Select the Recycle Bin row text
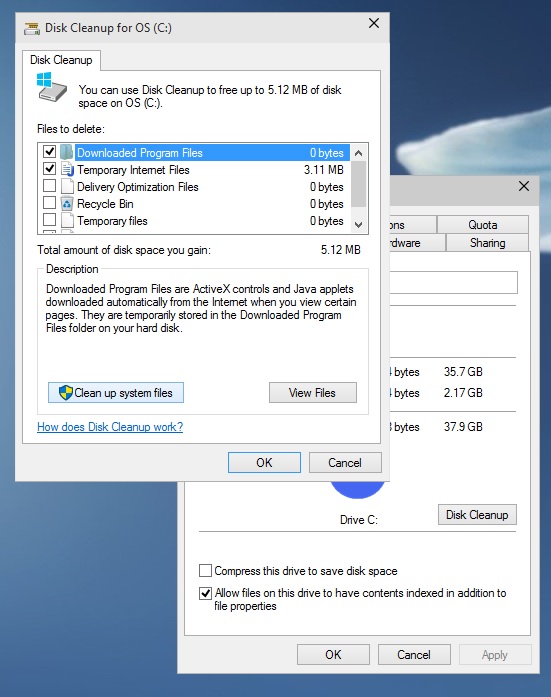Viewport: 551px width, 697px height. point(105,204)
